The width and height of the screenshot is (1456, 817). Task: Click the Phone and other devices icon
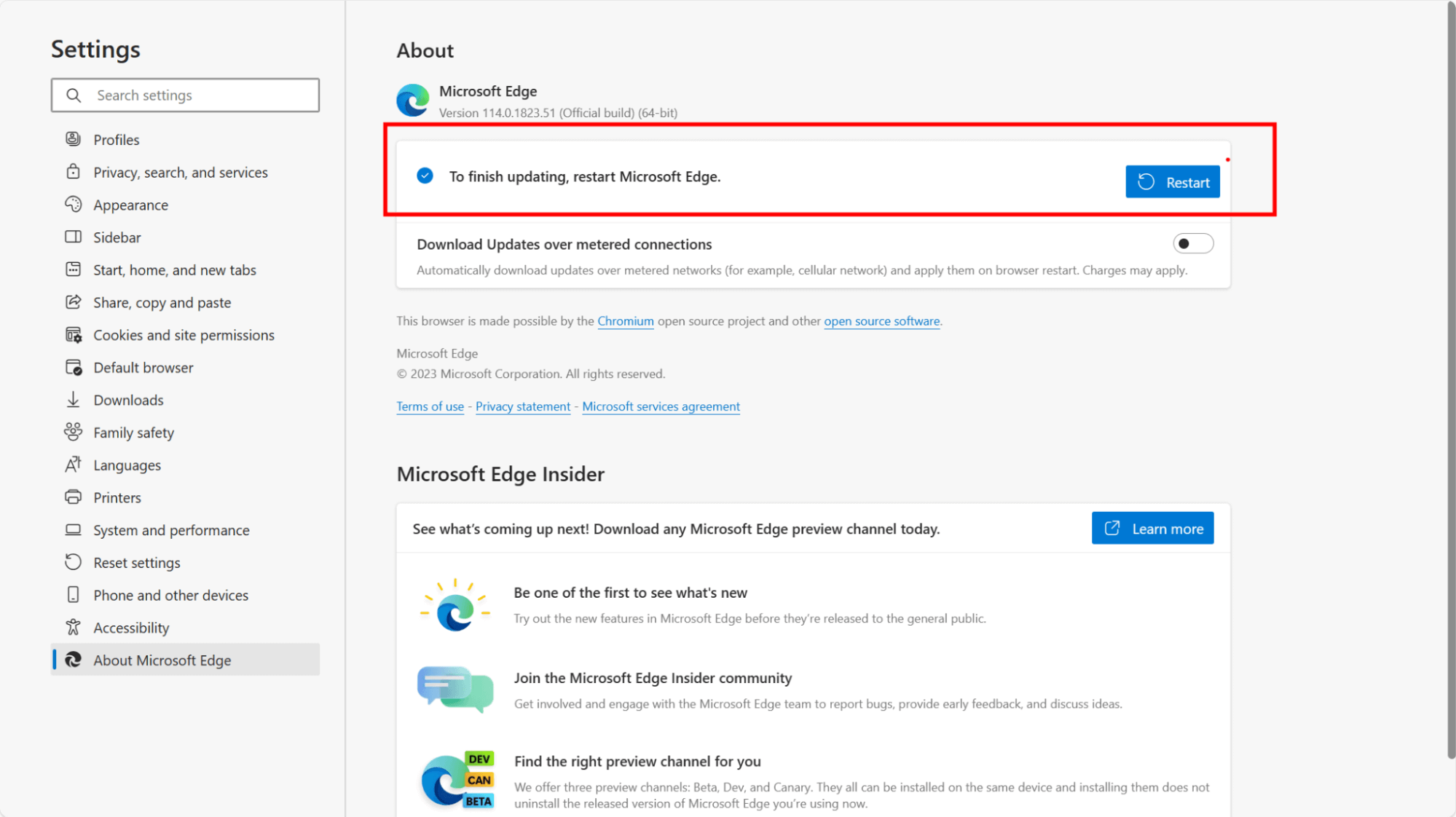[73, 595]
